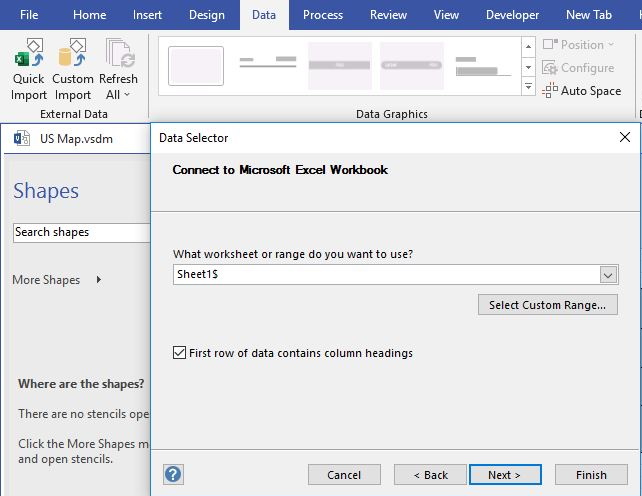Select the second data graphic style
642x496 pixels.
pyautogui.click(x=267, y=66)
